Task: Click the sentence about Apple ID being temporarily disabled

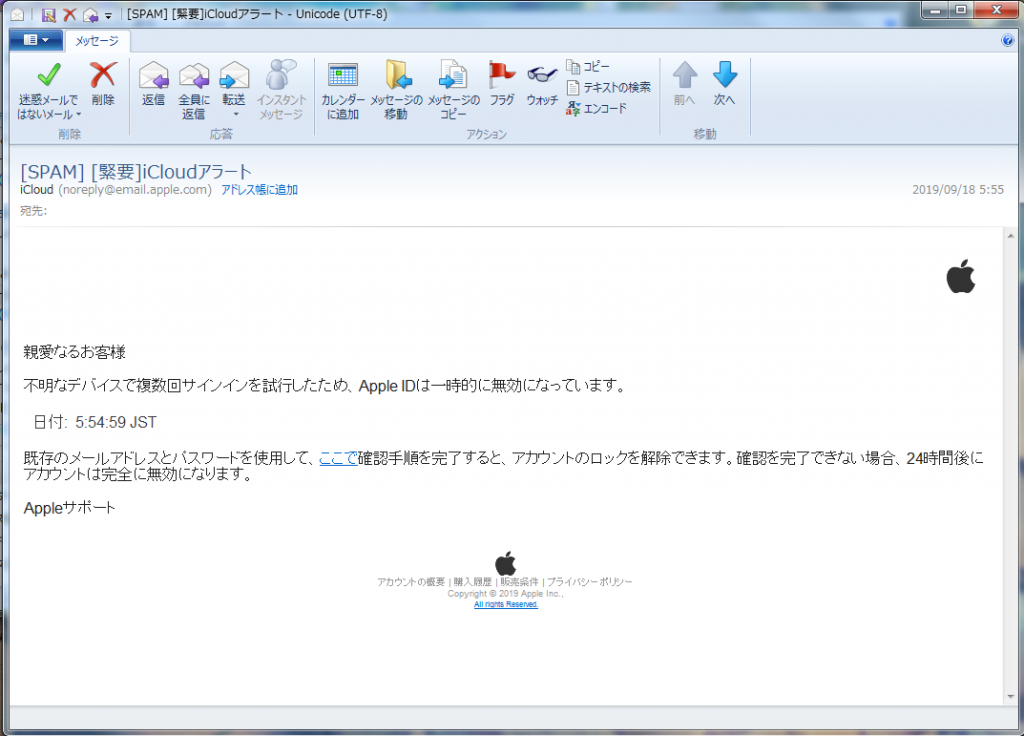Action: 326,386
